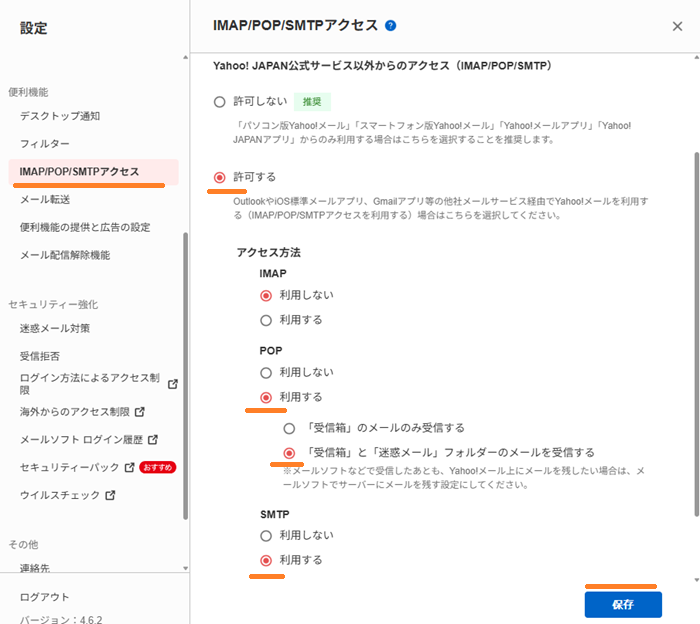Select 許可しない radio button
700x624 pixels.
pyautogui.click(x=220, y=101)
